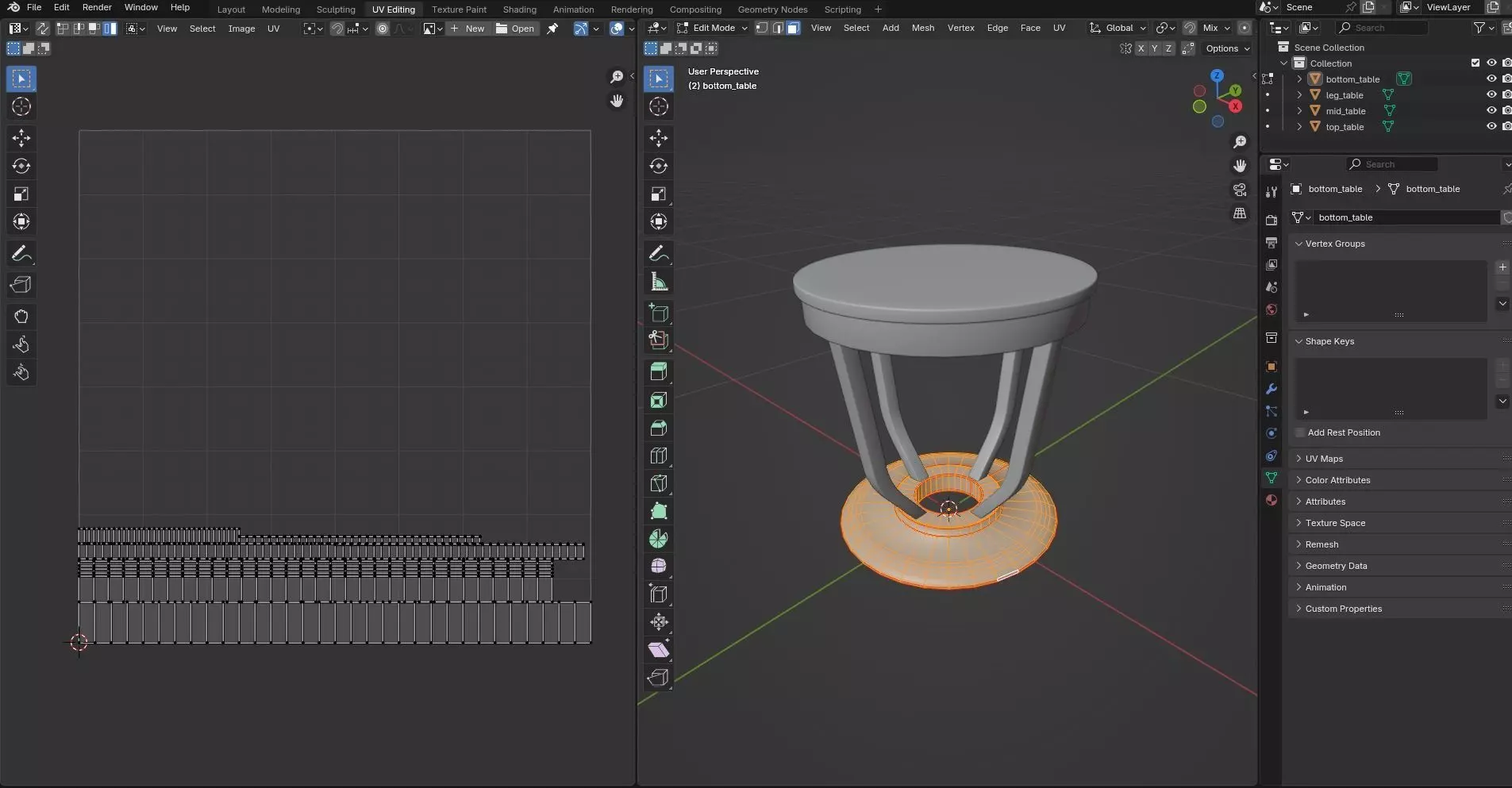
Task: Enable the Add Rest Position checkbox
Action: tap(1300, 432)
